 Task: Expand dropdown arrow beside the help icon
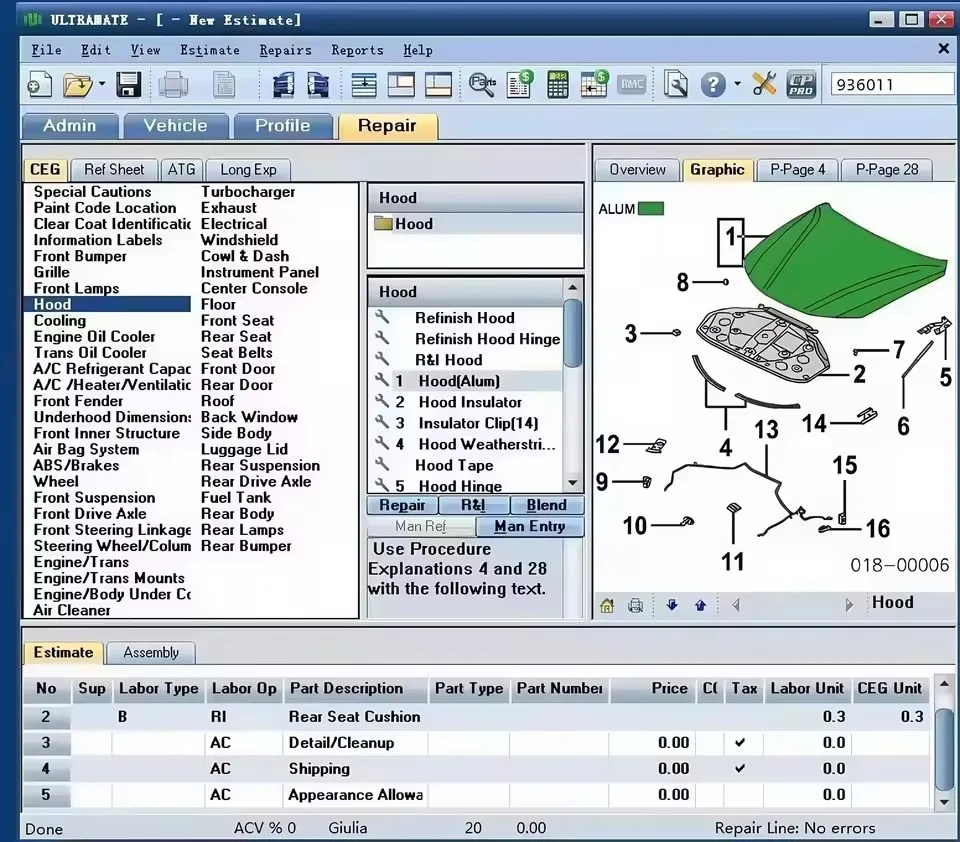coord(737,85)
